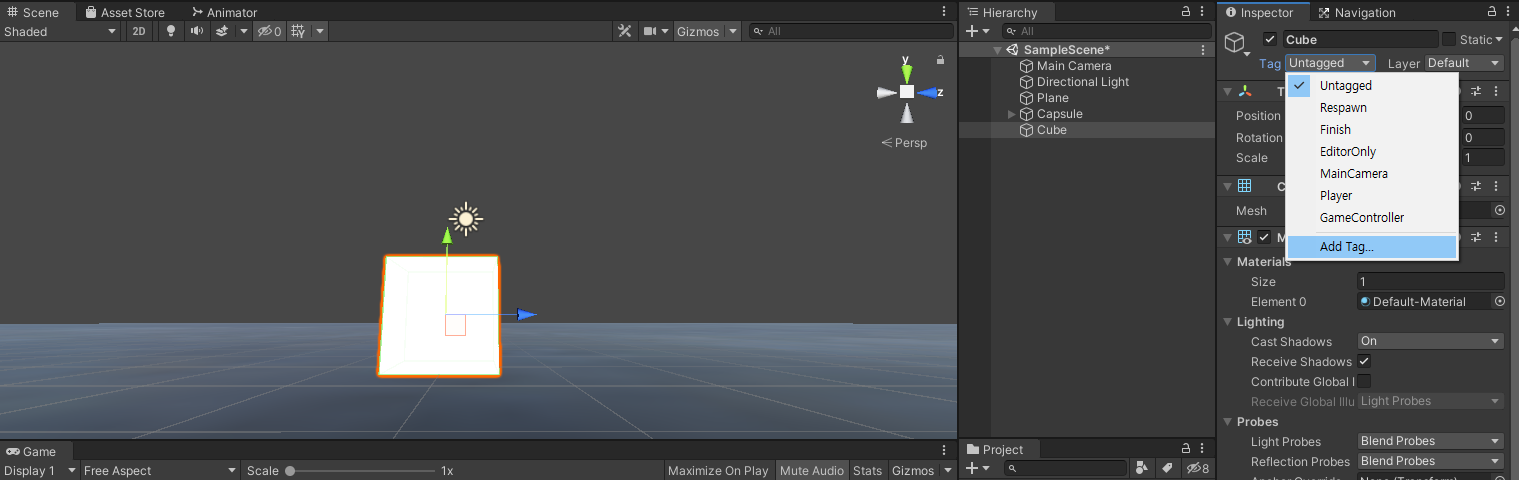Open the Cast Shadows dropdown
Image resolution: width=1519 pixels, height=480 pixels.
[1430, 341]
